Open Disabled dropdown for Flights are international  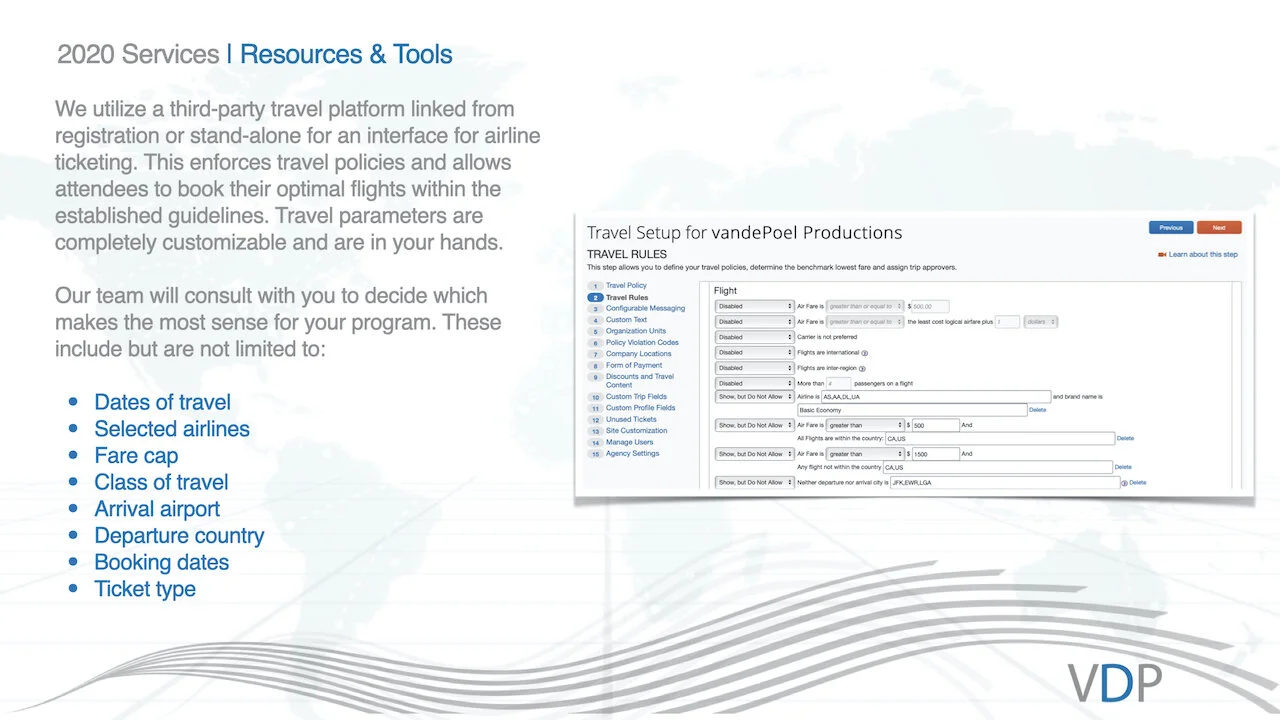[755, 352]
